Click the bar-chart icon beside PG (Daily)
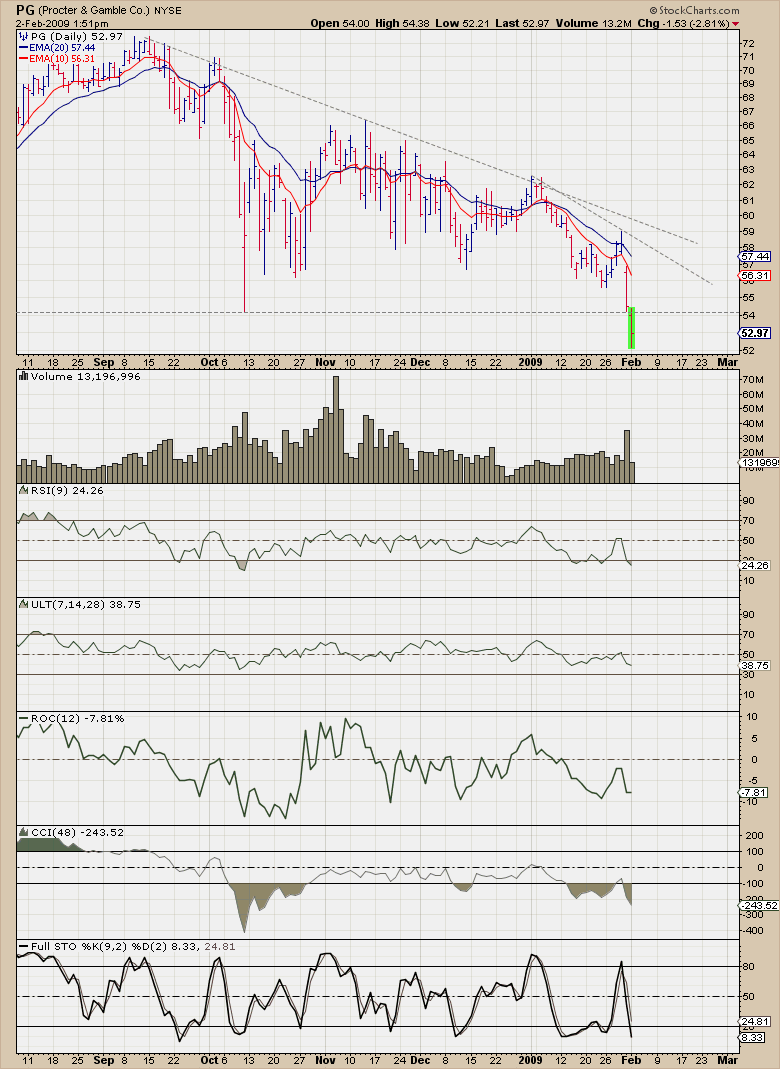The height and width of the screenshot is (1069, 780). (23, 36)
